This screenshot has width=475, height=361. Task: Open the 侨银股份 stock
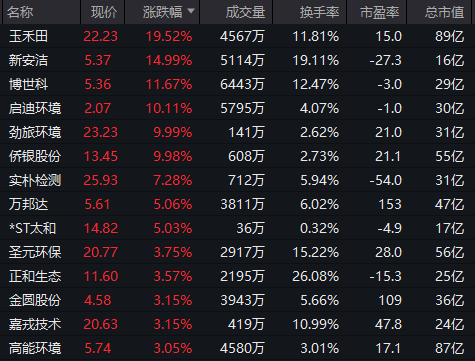coord(35,156)
